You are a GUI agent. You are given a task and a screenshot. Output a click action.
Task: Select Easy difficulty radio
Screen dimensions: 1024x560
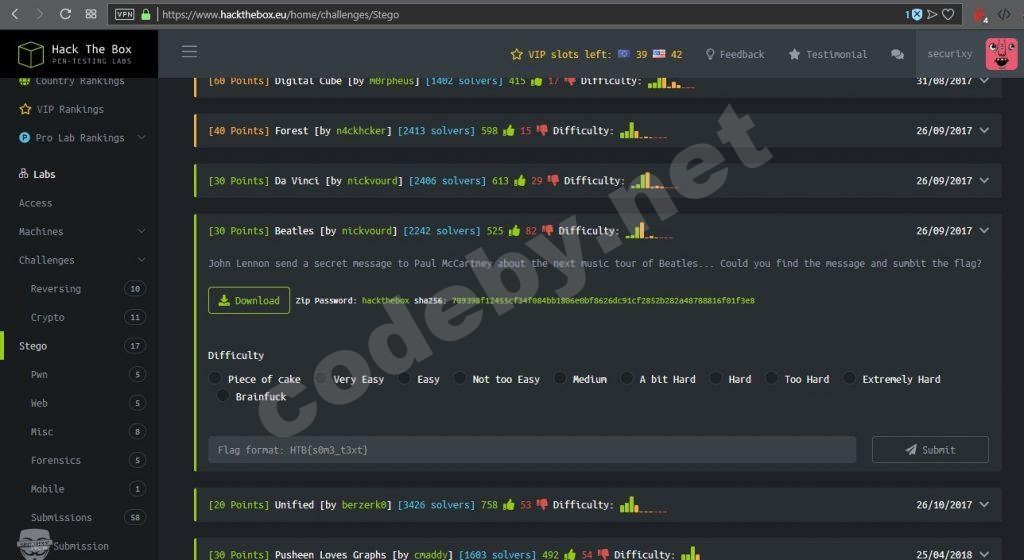[x=404, y=378]
